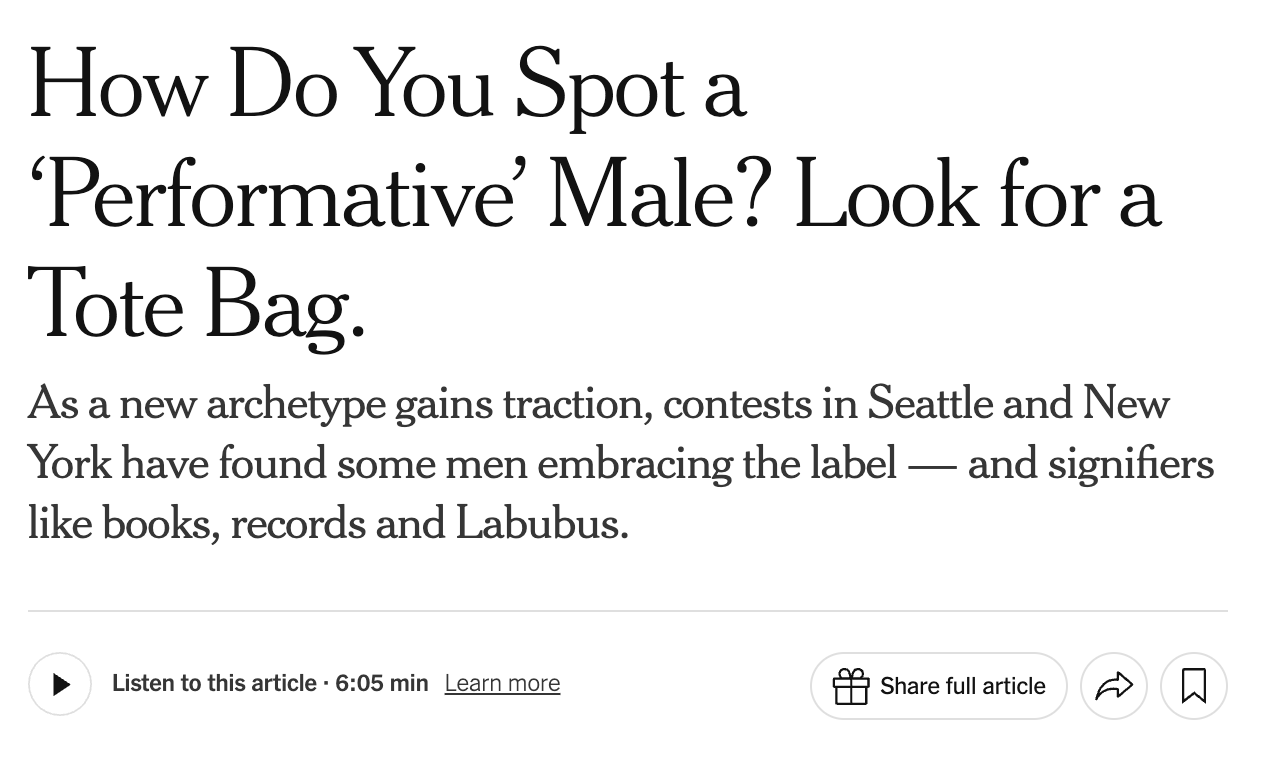Click the word "archetype" in the summary

point(295,404)
